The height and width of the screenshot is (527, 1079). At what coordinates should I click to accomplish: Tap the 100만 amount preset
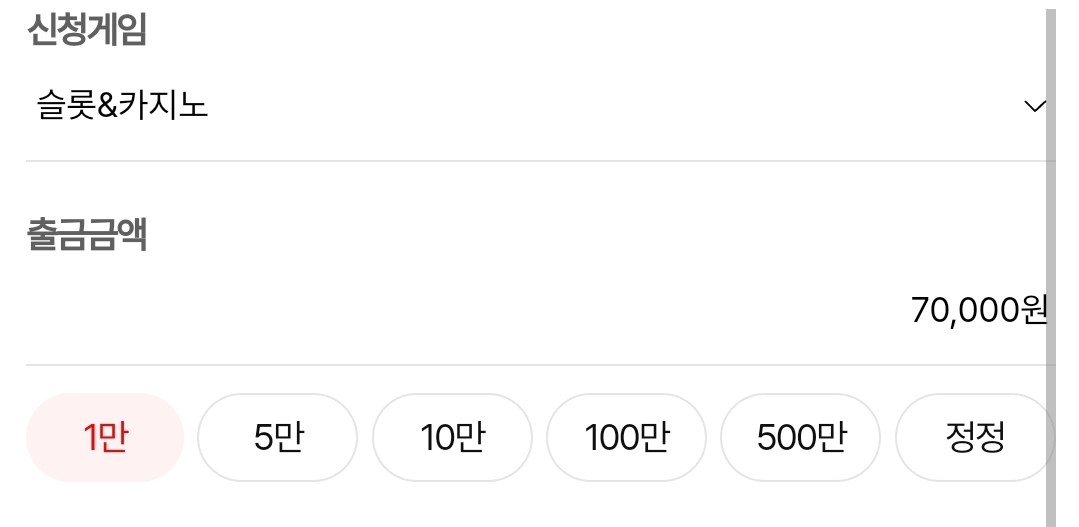(626, 438)
